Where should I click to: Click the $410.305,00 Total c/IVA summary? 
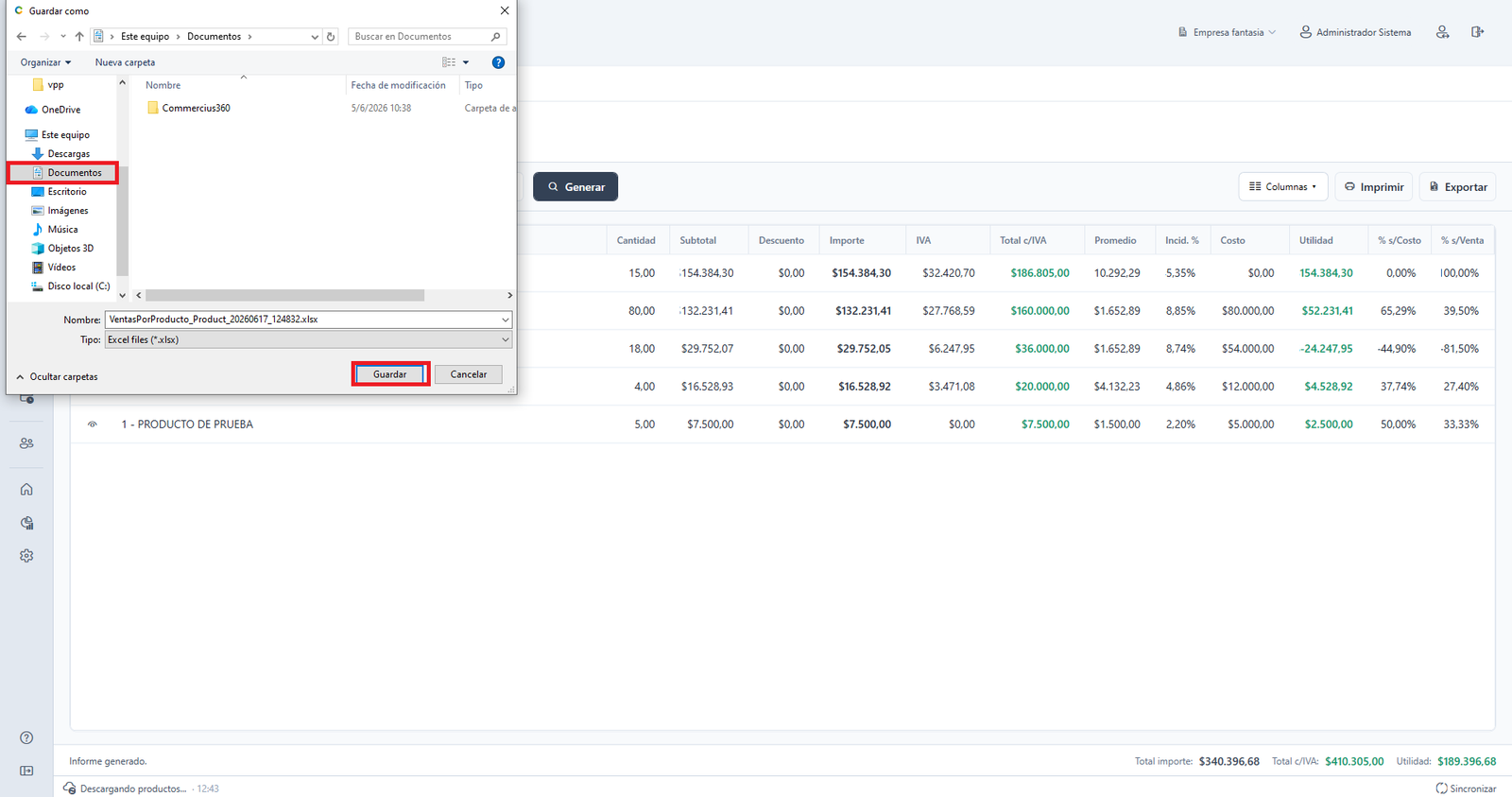1354,762
